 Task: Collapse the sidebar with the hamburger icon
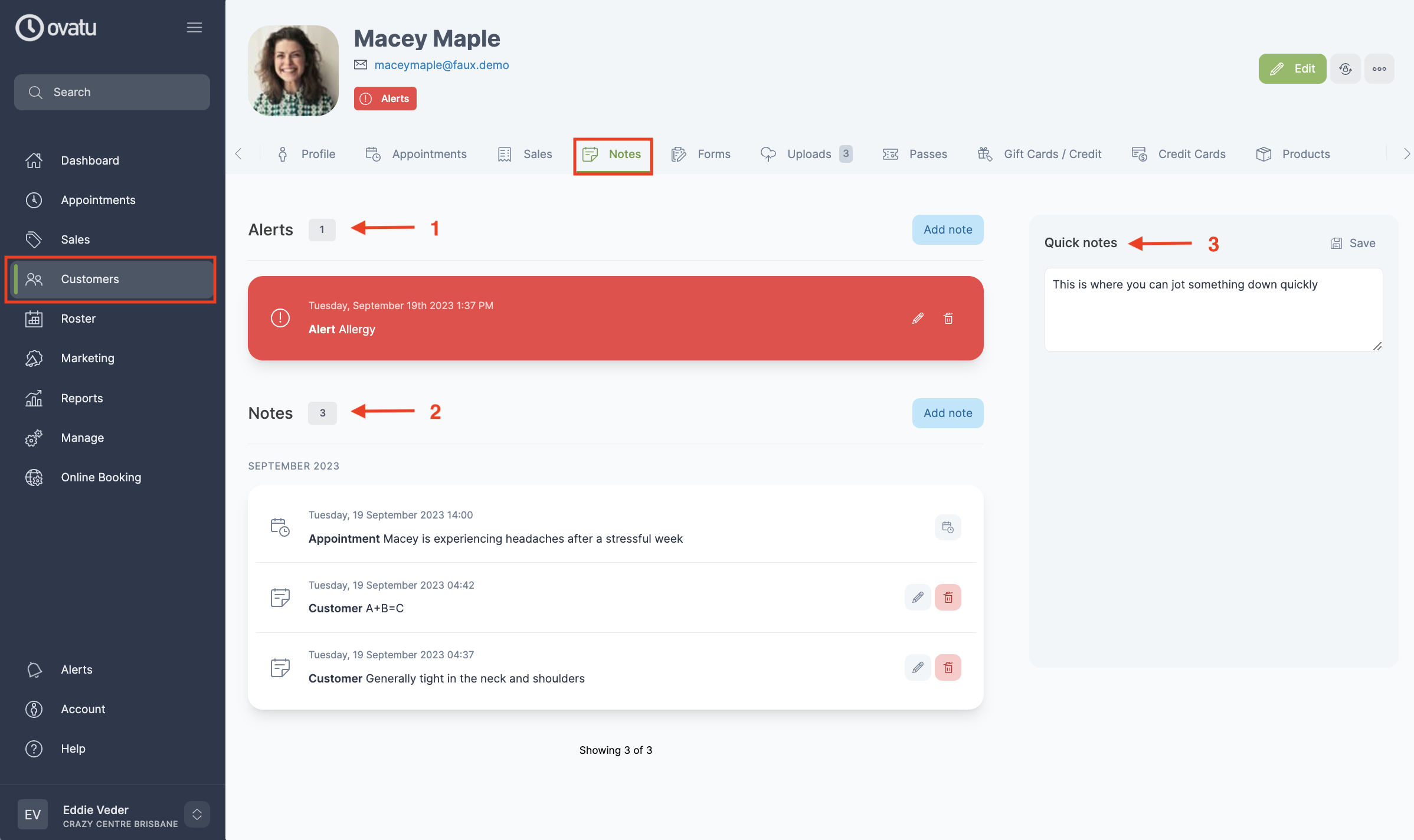pos(194,27)
